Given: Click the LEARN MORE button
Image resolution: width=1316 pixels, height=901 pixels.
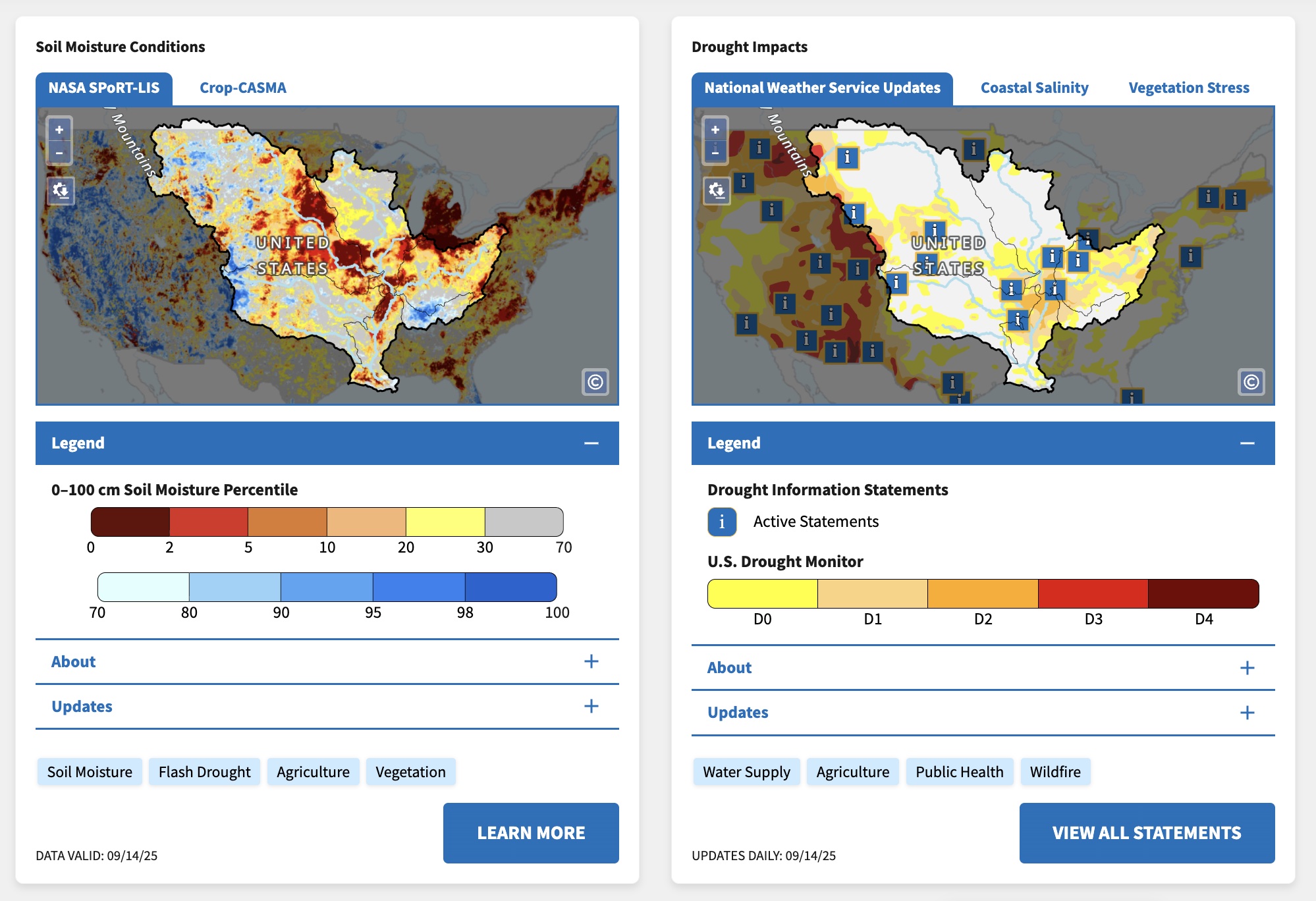Looking at the screenshot, I should coord(531,833).
